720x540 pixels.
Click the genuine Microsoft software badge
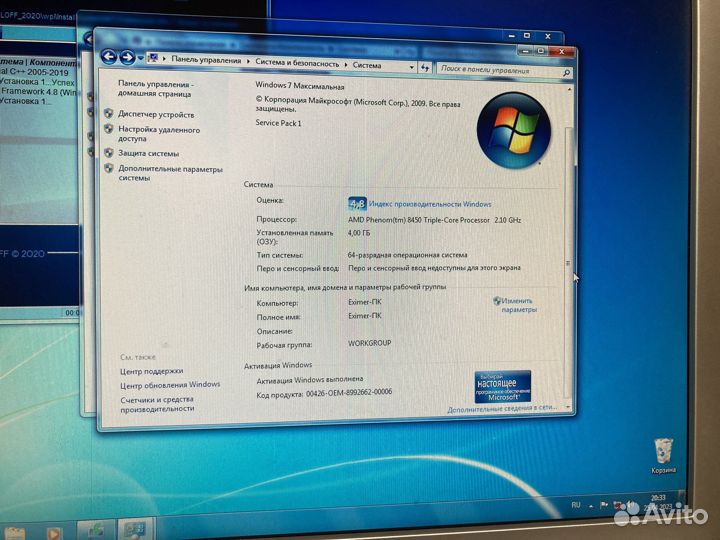click(x=502, y=386)
